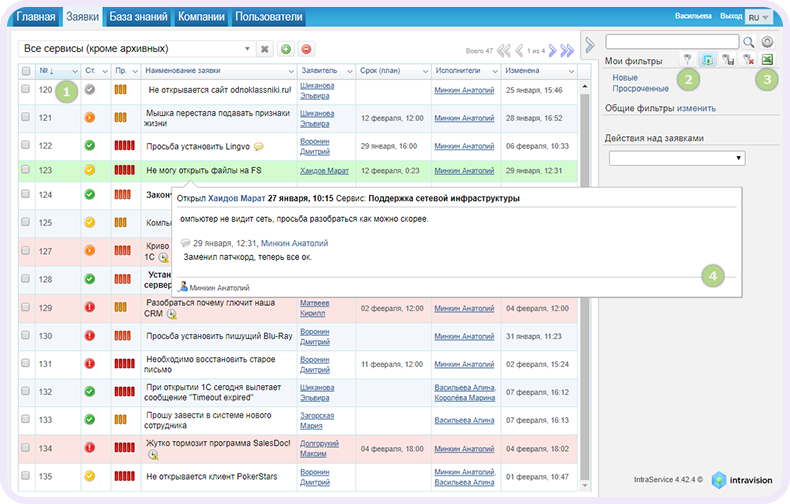Viewport: 790px width, 504px height.
Task: Open the 'Срок (план)' column dropdown arrow
Action: pyautogui.click(x=425, y=72)
